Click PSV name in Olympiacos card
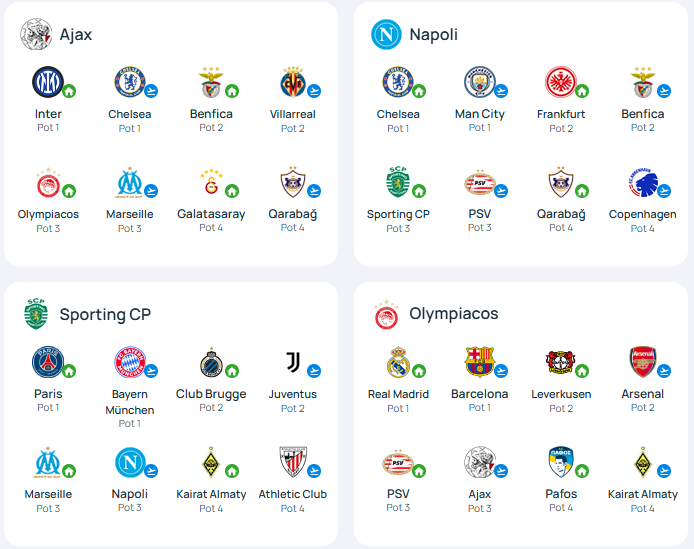 [x=398, y=494]
